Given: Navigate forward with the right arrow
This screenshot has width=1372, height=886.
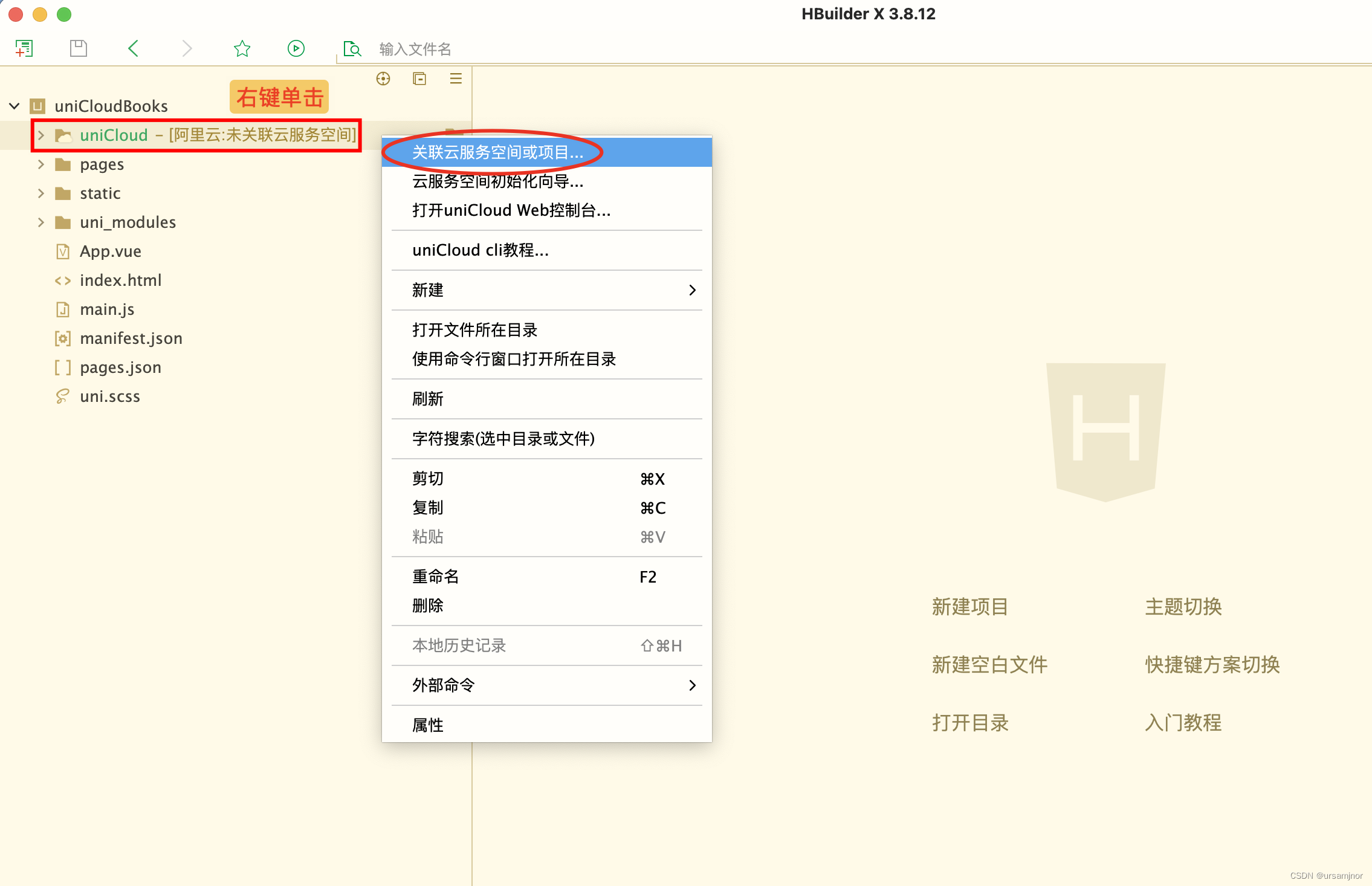Looking at the screenshot, I should pyautogui.click(x=187, y=48).
